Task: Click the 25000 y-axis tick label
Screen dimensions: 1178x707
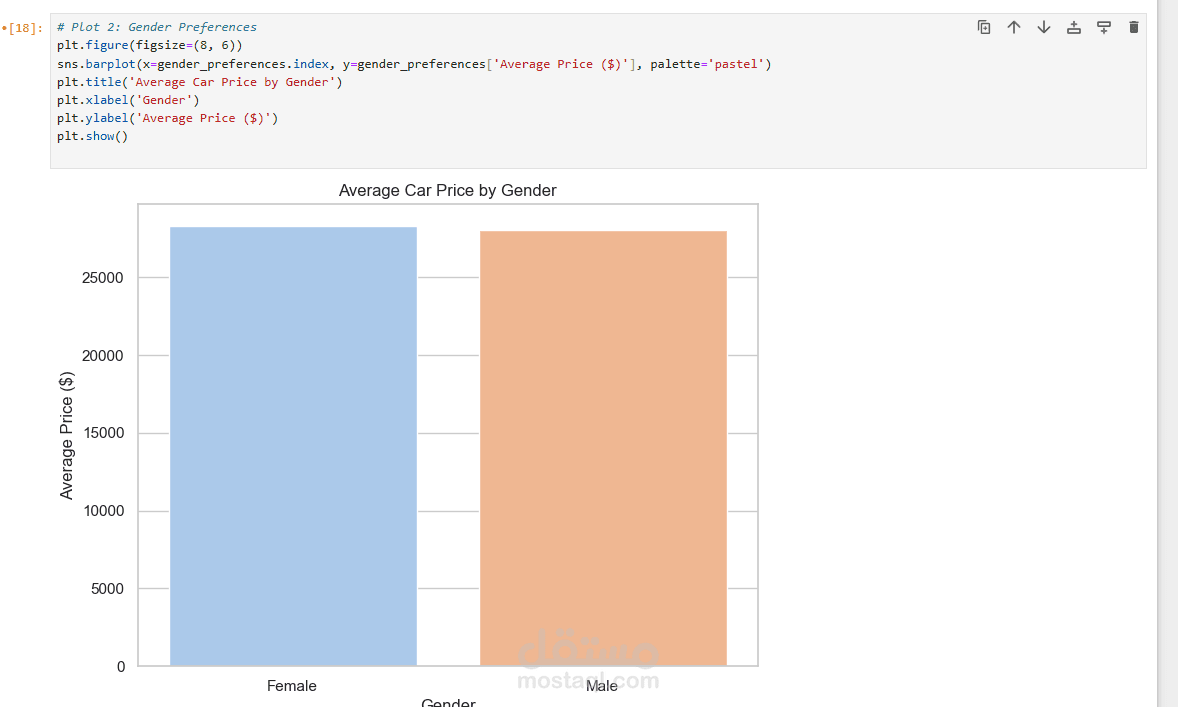Action: [x=104, y=278]
